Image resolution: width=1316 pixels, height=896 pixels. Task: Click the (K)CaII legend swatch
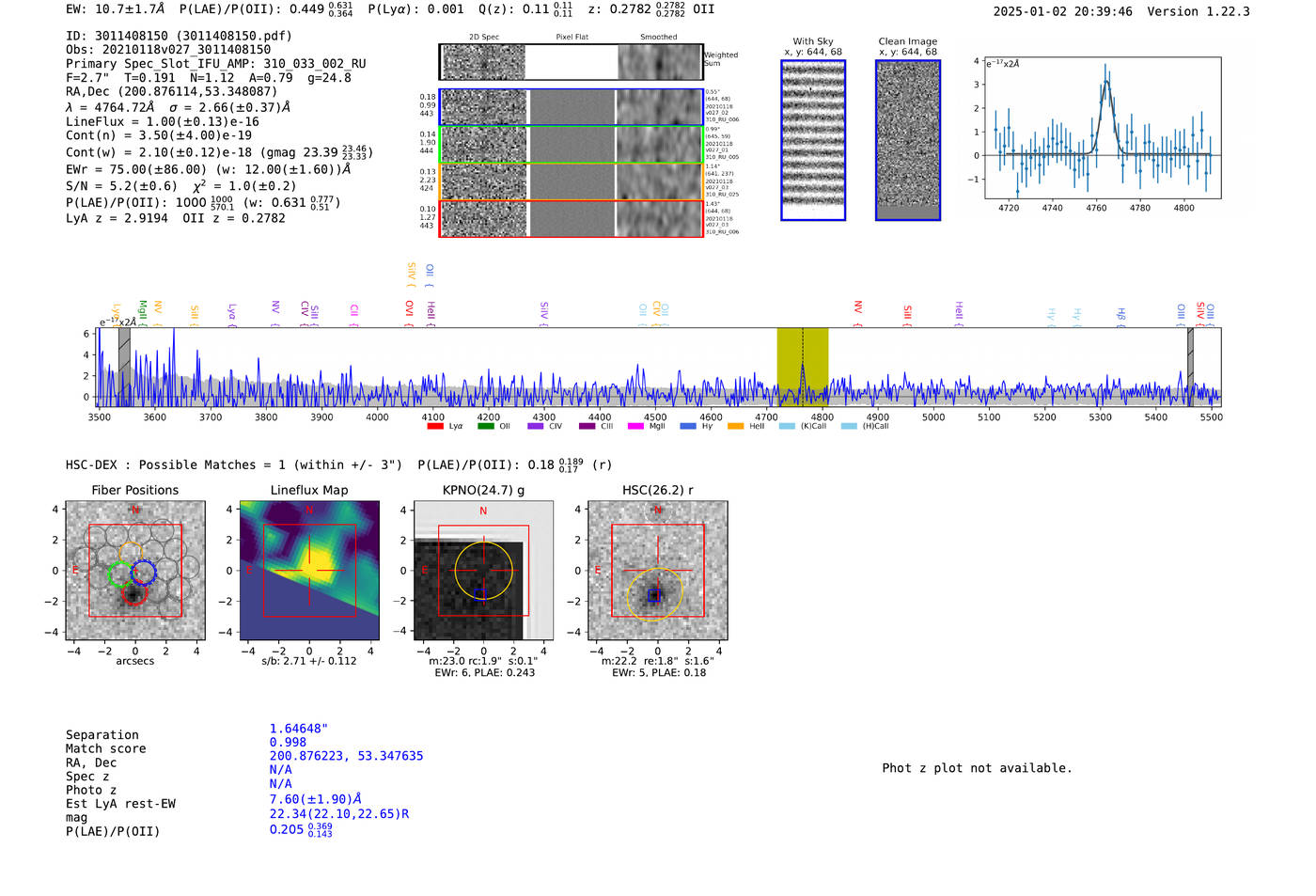click(787, 427)
